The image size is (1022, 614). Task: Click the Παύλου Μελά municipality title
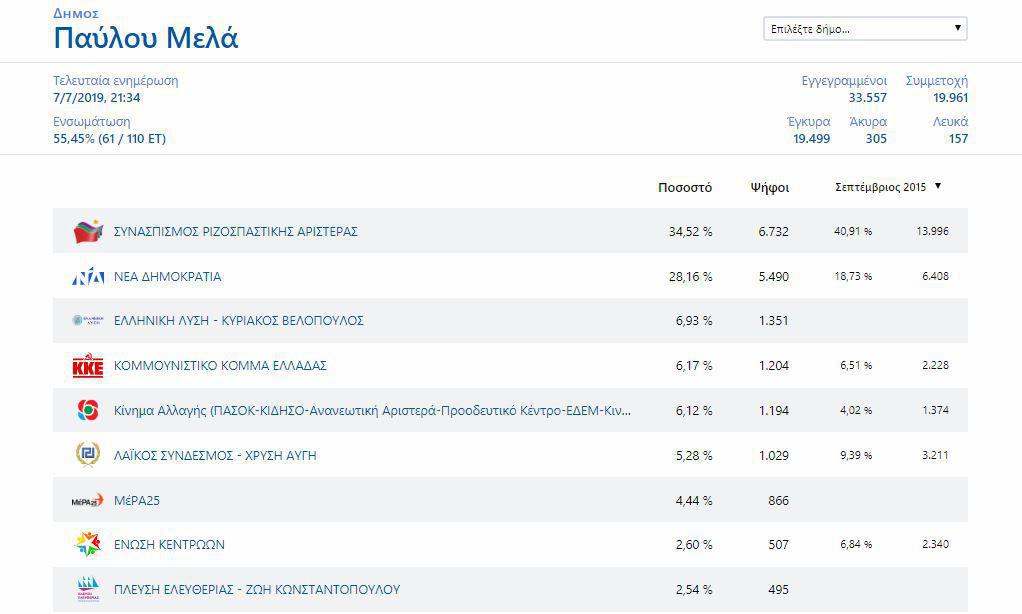click(146, 39)
